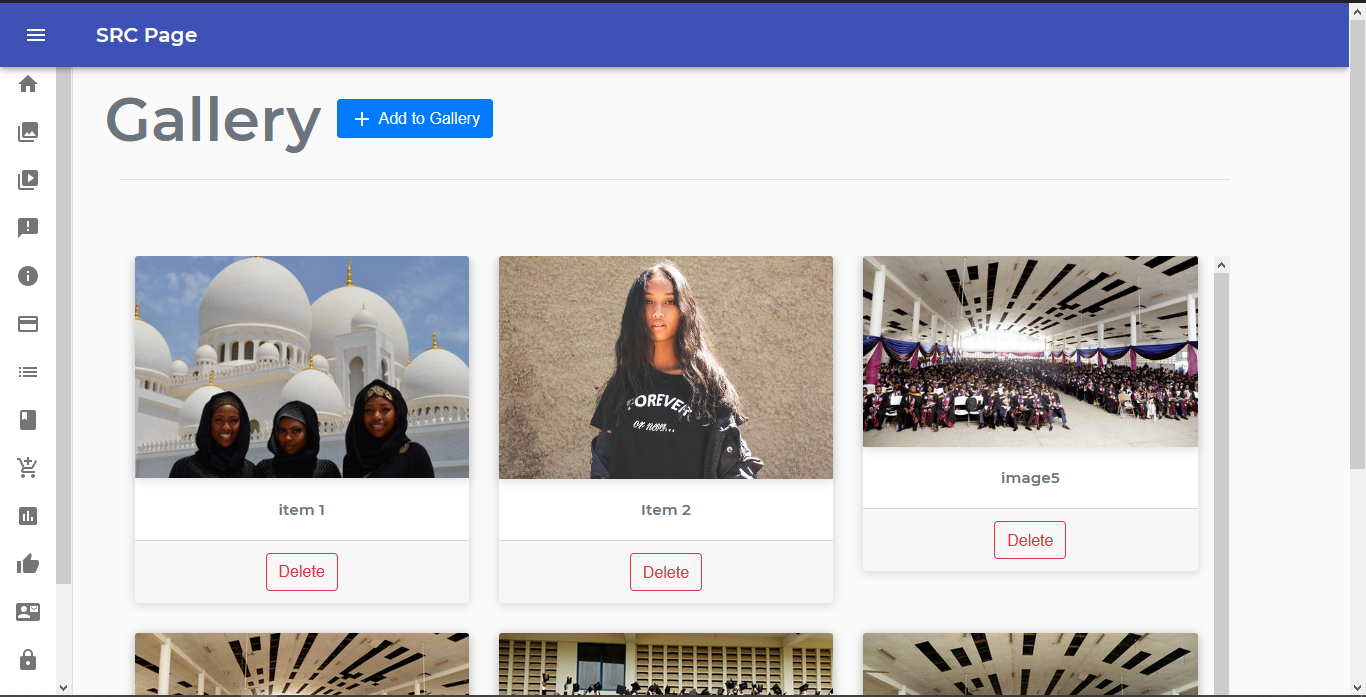The height and width of the screenshot is (697, 1366).
Task: Open the add-to-cart sidebar icon
Action: click(28, 468)
